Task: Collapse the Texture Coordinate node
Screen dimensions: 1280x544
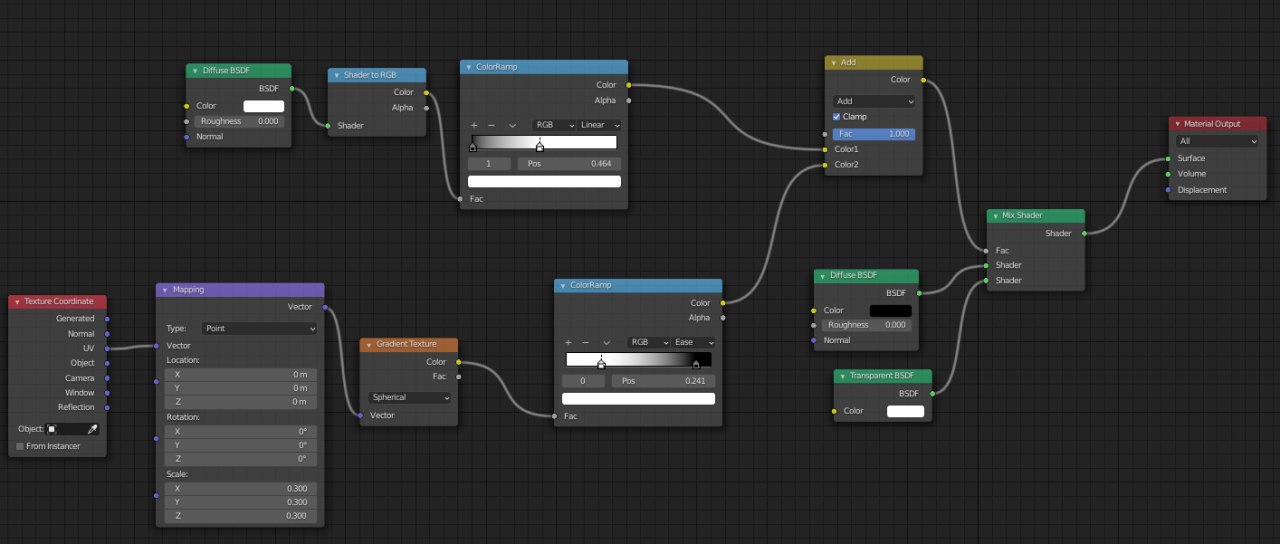Action: point(17,302)
